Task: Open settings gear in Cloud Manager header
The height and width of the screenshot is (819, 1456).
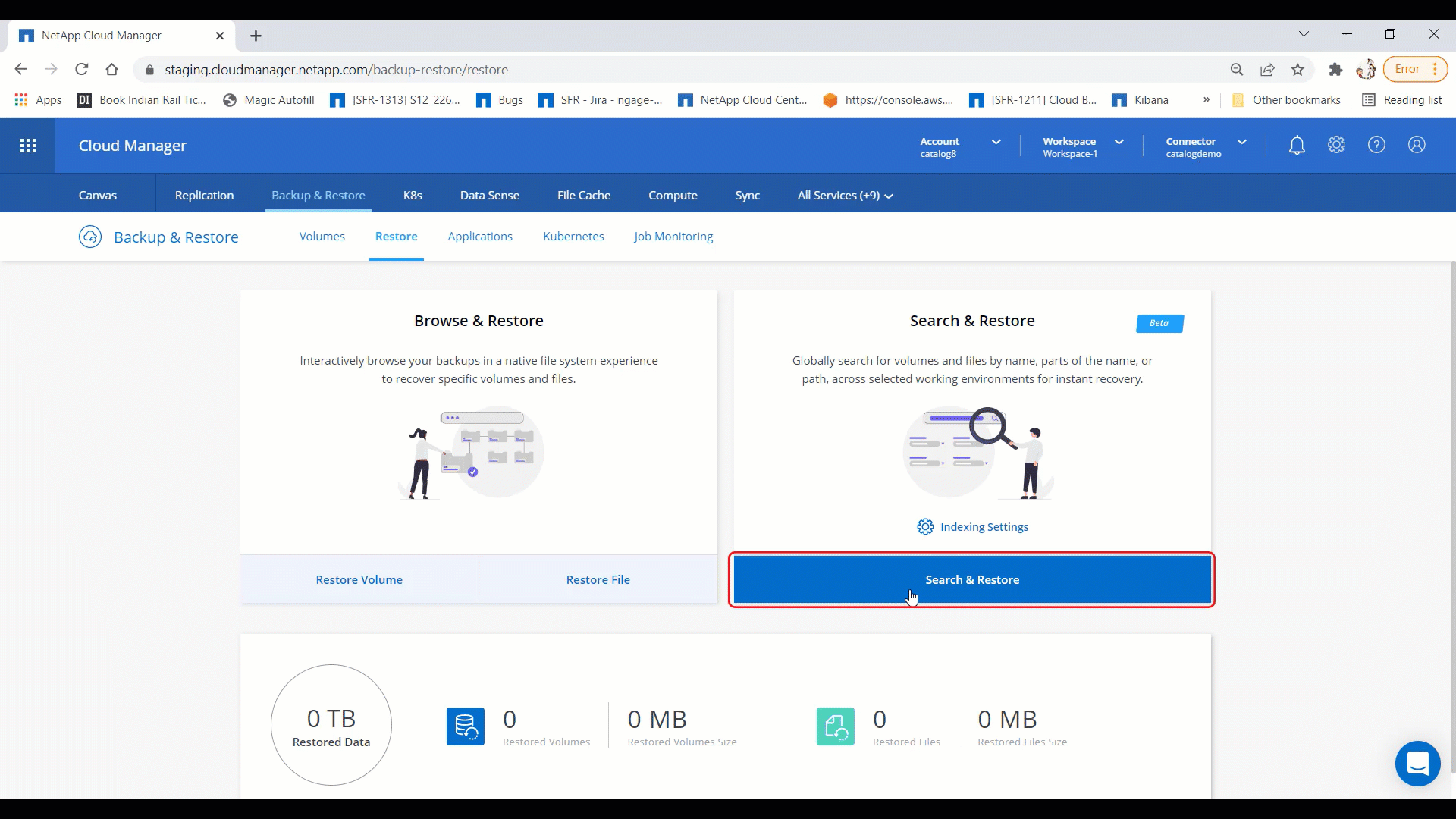Action: point(1336,145)
